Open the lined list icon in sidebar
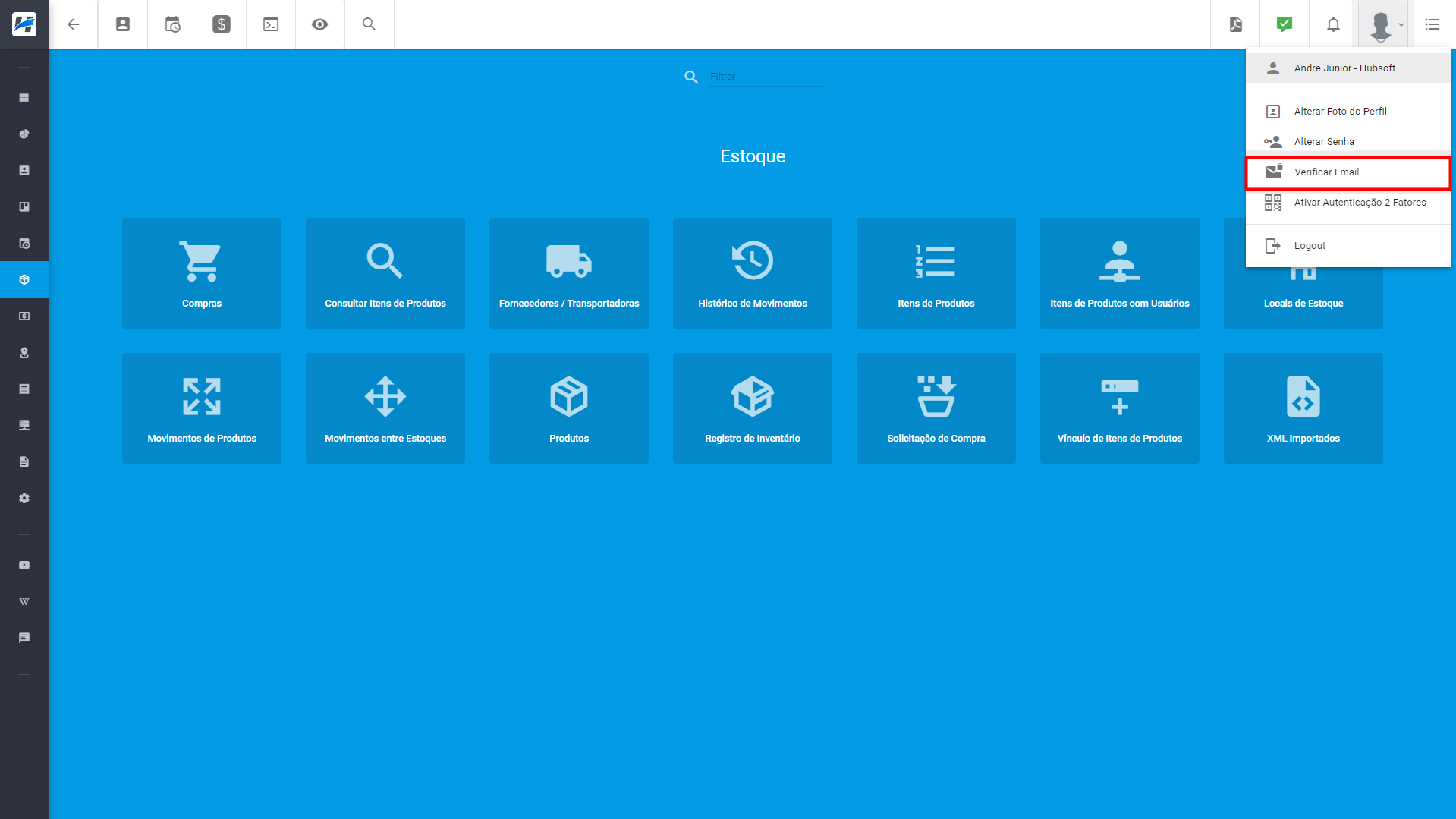 [24, 389]
